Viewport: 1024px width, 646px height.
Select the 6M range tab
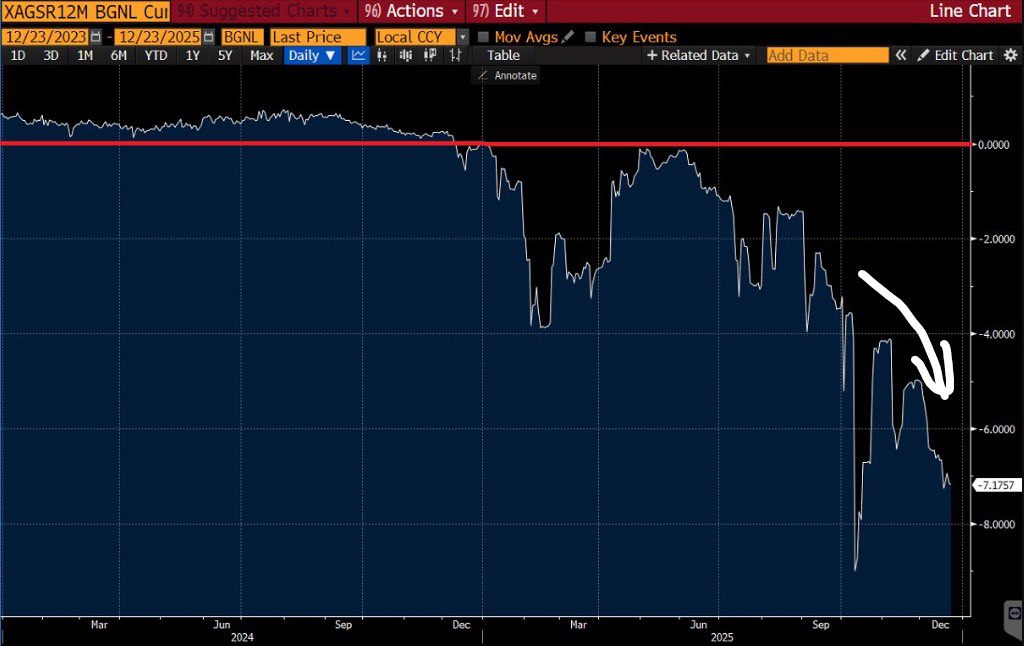(x=119, y=56)
